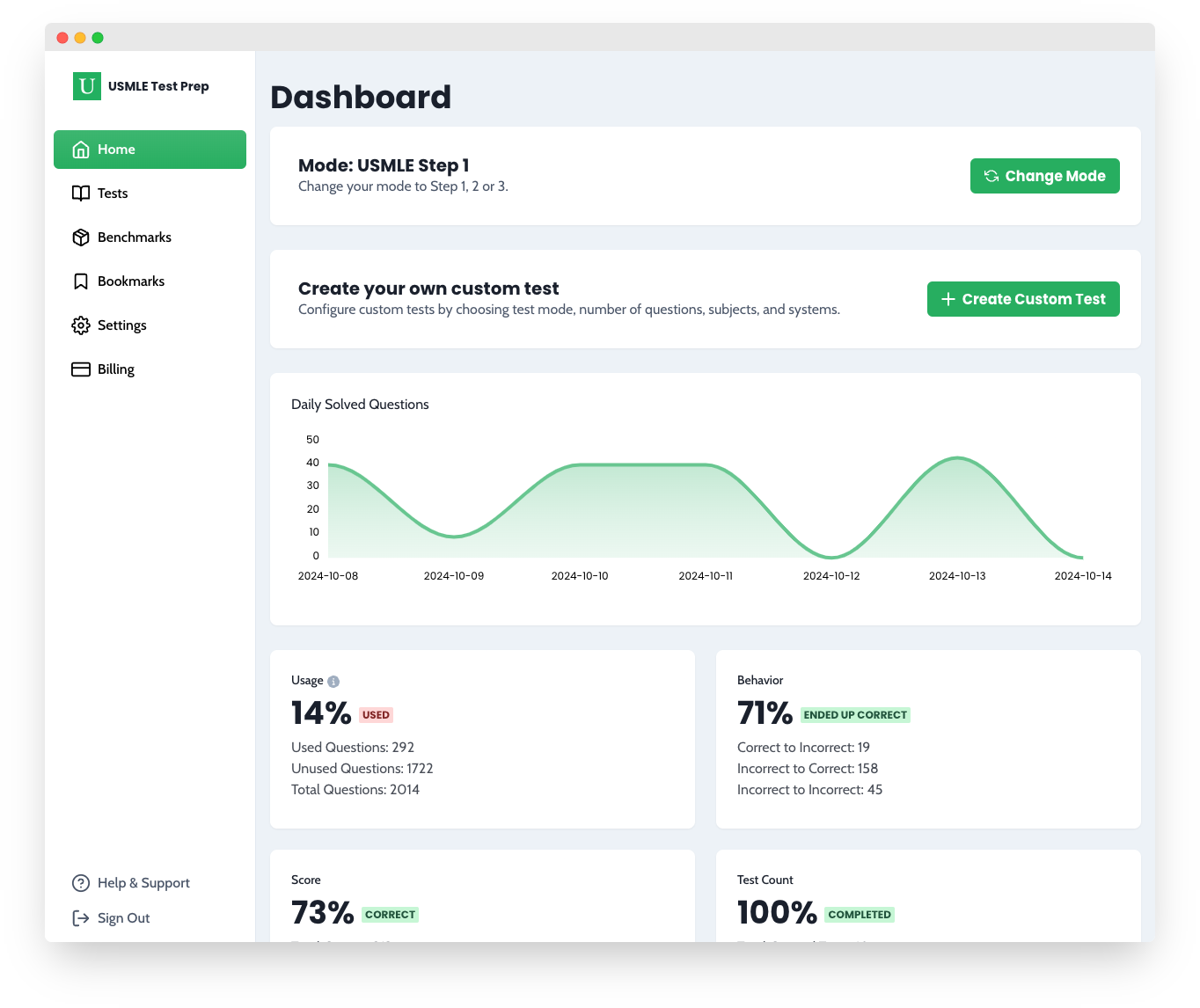
Task: Go to Benchmarks in the sidebar
Action: [134, 237]
